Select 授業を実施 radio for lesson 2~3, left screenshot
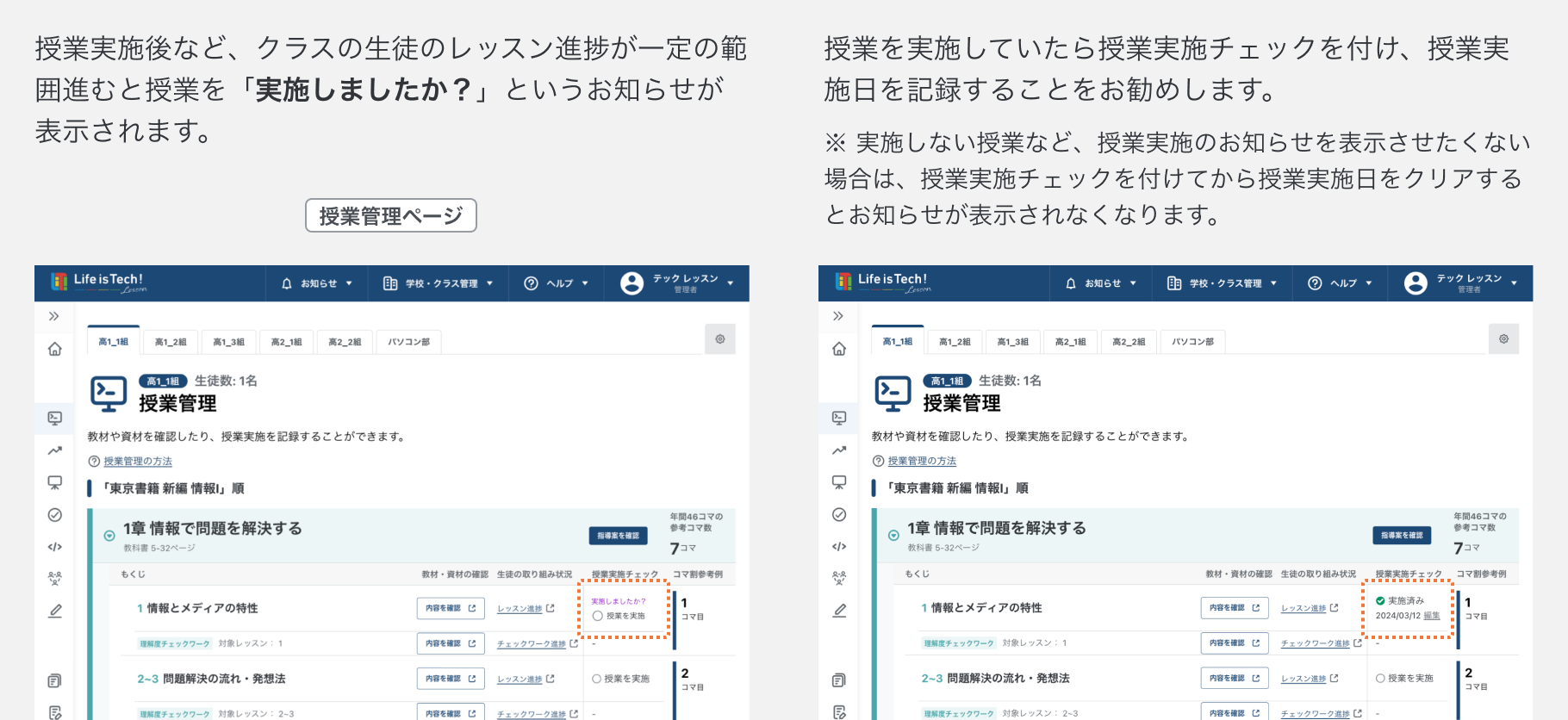The width and height of the screenshot is (1568, 720). tap(596, 679)
